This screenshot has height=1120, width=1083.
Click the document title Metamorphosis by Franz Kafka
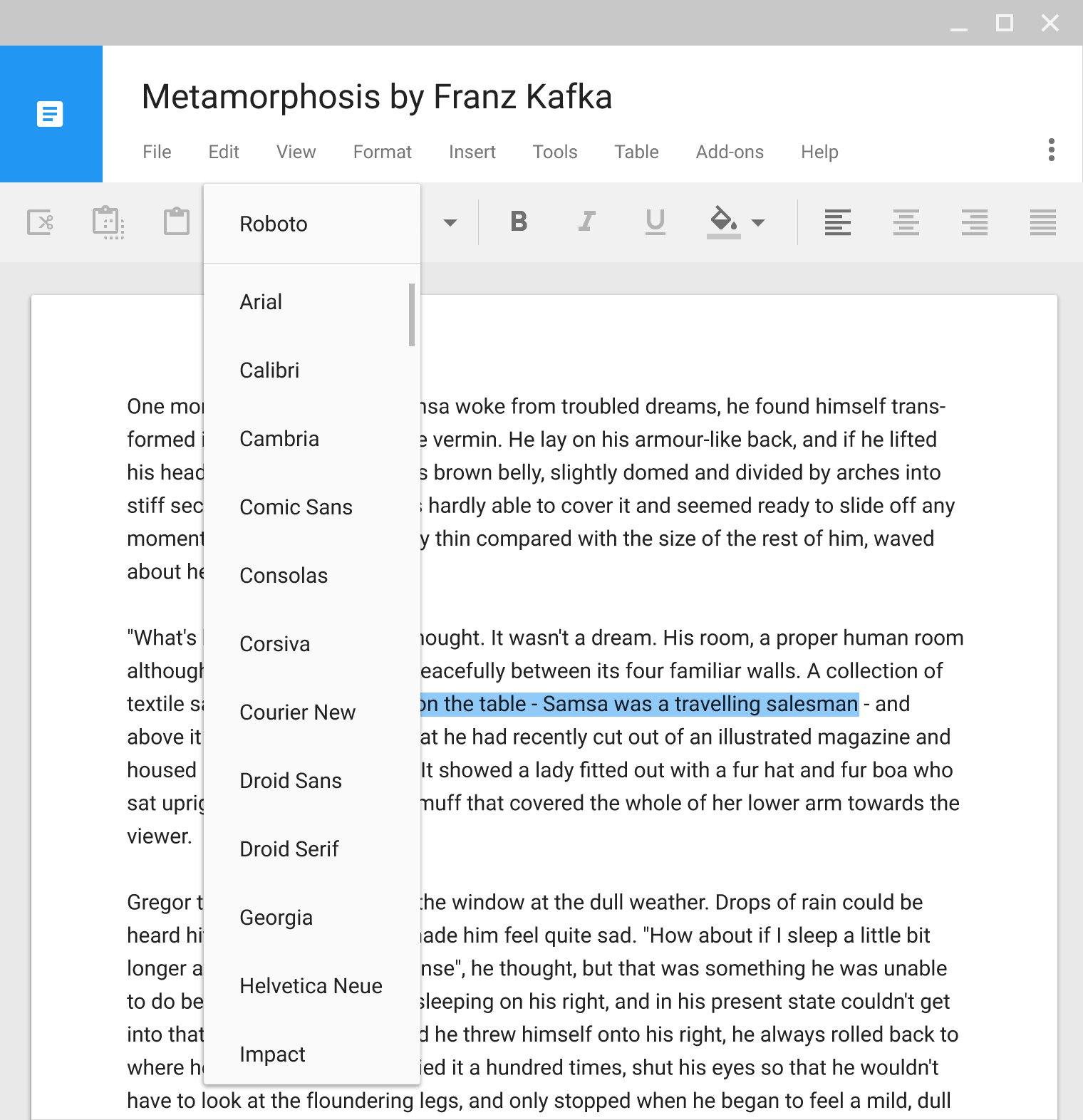[377, 97]
